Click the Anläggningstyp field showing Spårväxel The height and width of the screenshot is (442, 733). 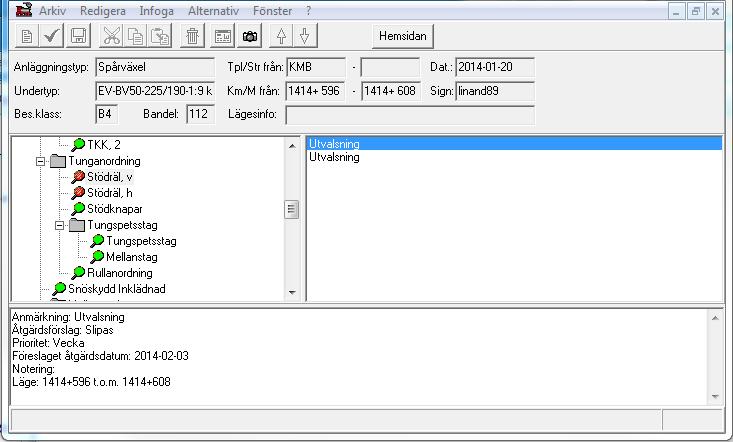tap(155, 67)
